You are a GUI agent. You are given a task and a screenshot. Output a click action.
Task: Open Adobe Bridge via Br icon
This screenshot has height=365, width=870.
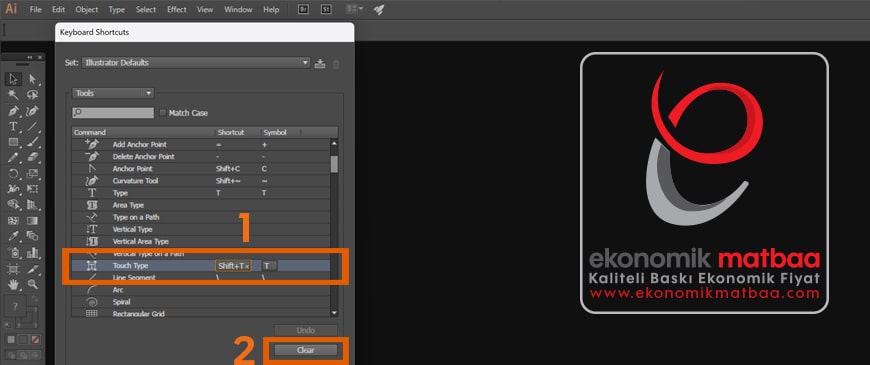coord(304,9)
